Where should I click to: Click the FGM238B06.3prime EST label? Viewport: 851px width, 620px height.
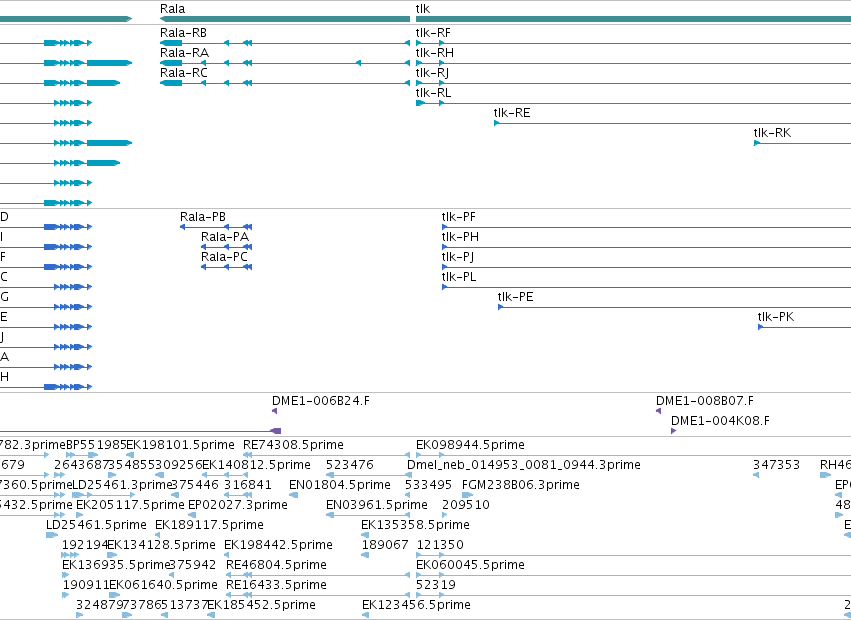coord(520,485)
